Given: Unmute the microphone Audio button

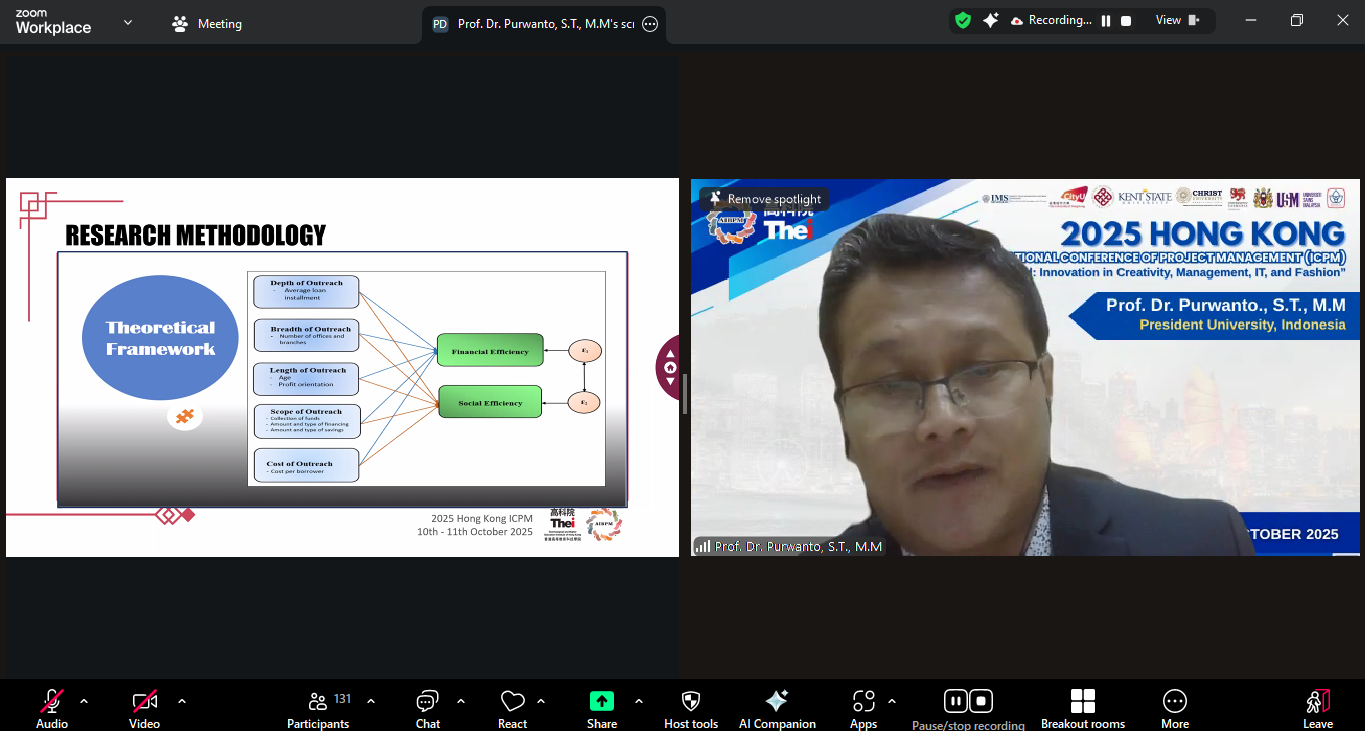Looking at the screenshot, I should [52, 702].
